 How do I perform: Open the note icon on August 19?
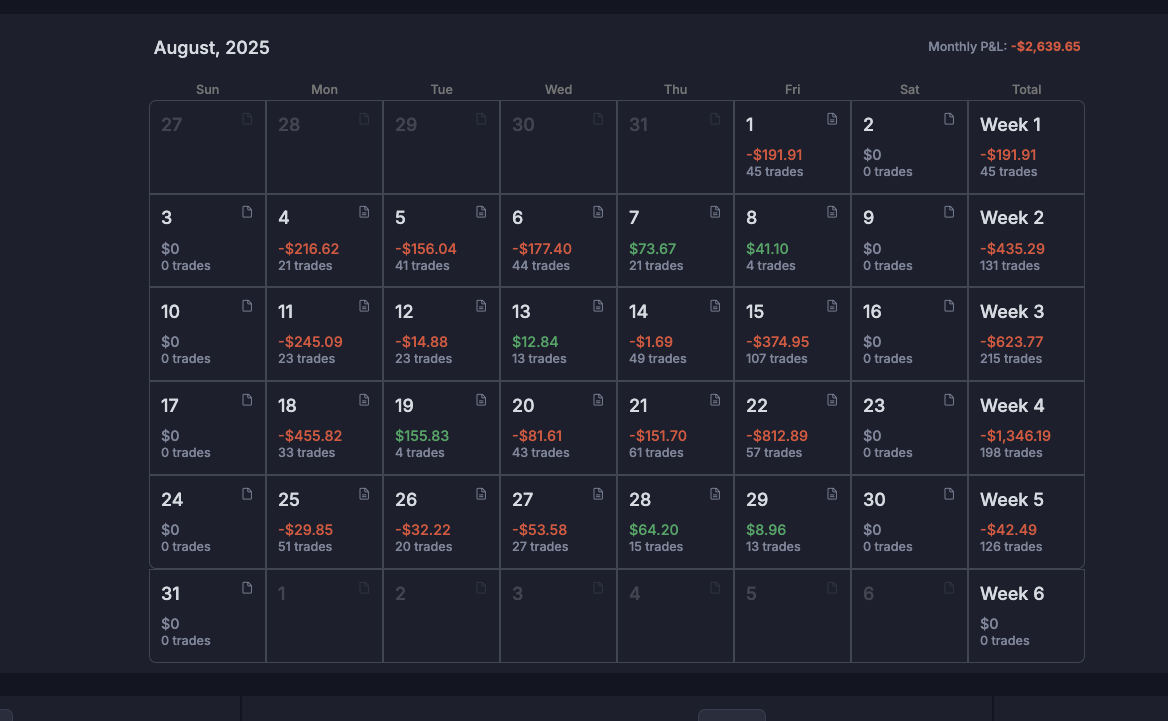coord(481,400)
